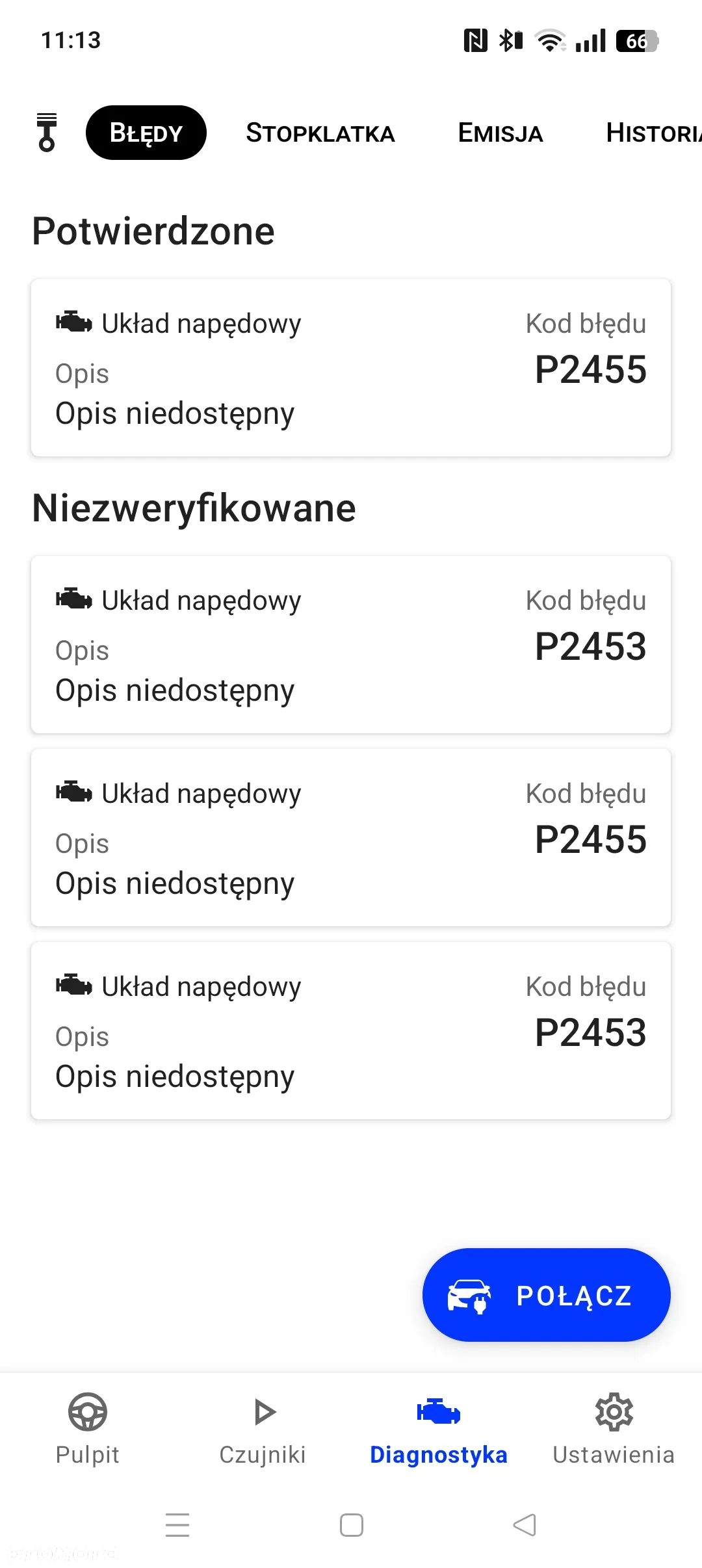Tap the Android recent apps menu icon

[x=177, y=1524]
